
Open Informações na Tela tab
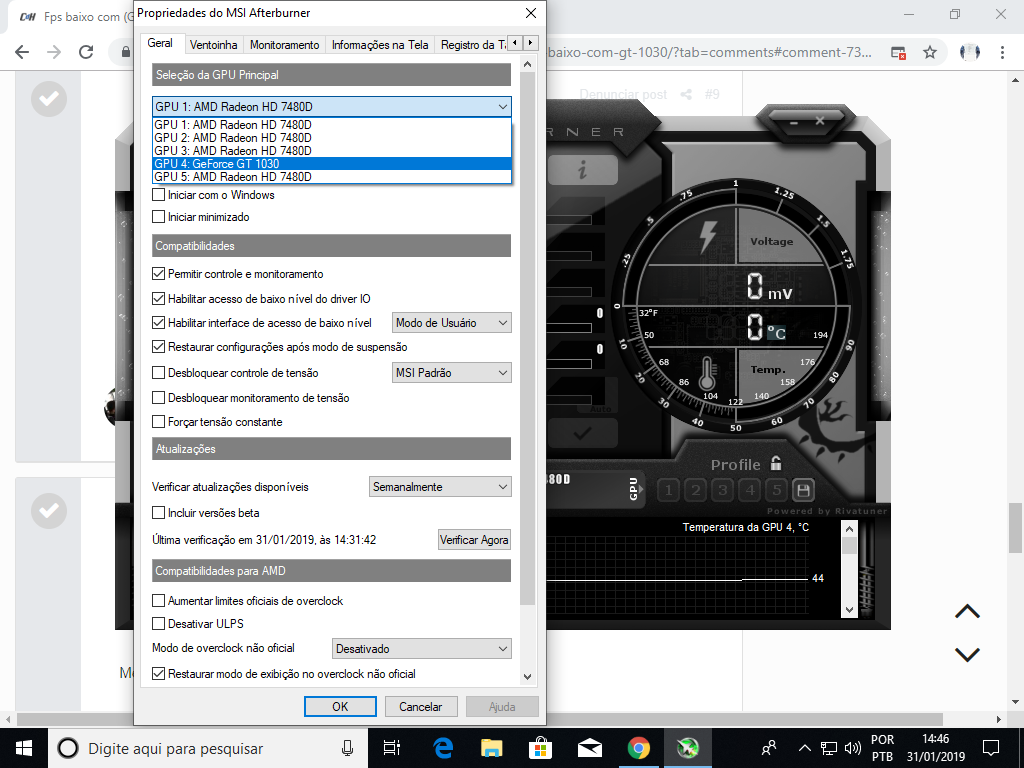coord(380,45)
